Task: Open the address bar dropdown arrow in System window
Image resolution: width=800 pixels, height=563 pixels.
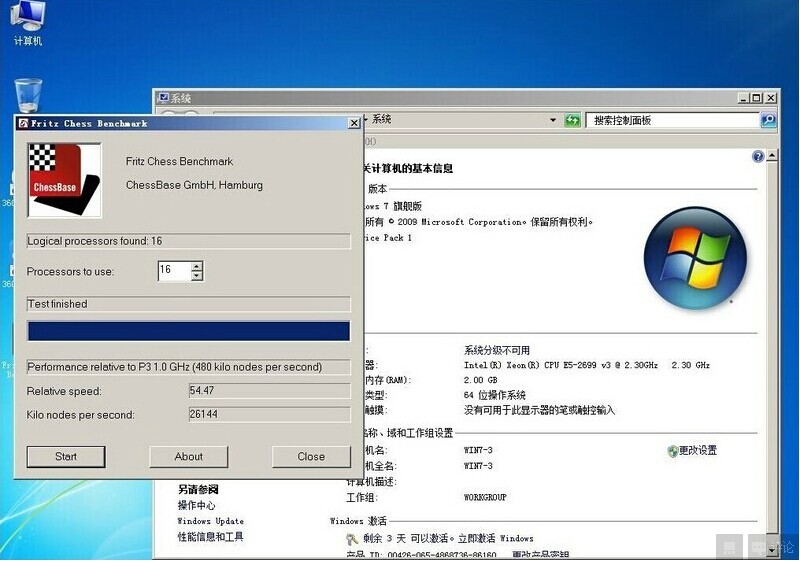Action: (553, 120)
